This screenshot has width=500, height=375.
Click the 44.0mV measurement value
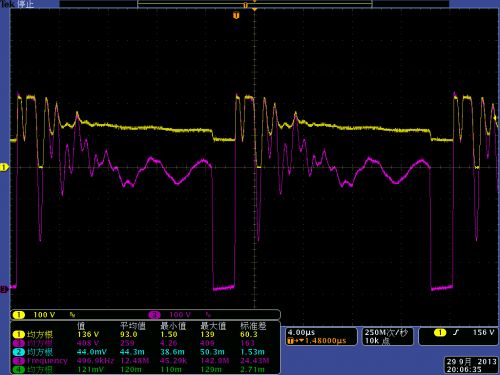click(92, 352)
